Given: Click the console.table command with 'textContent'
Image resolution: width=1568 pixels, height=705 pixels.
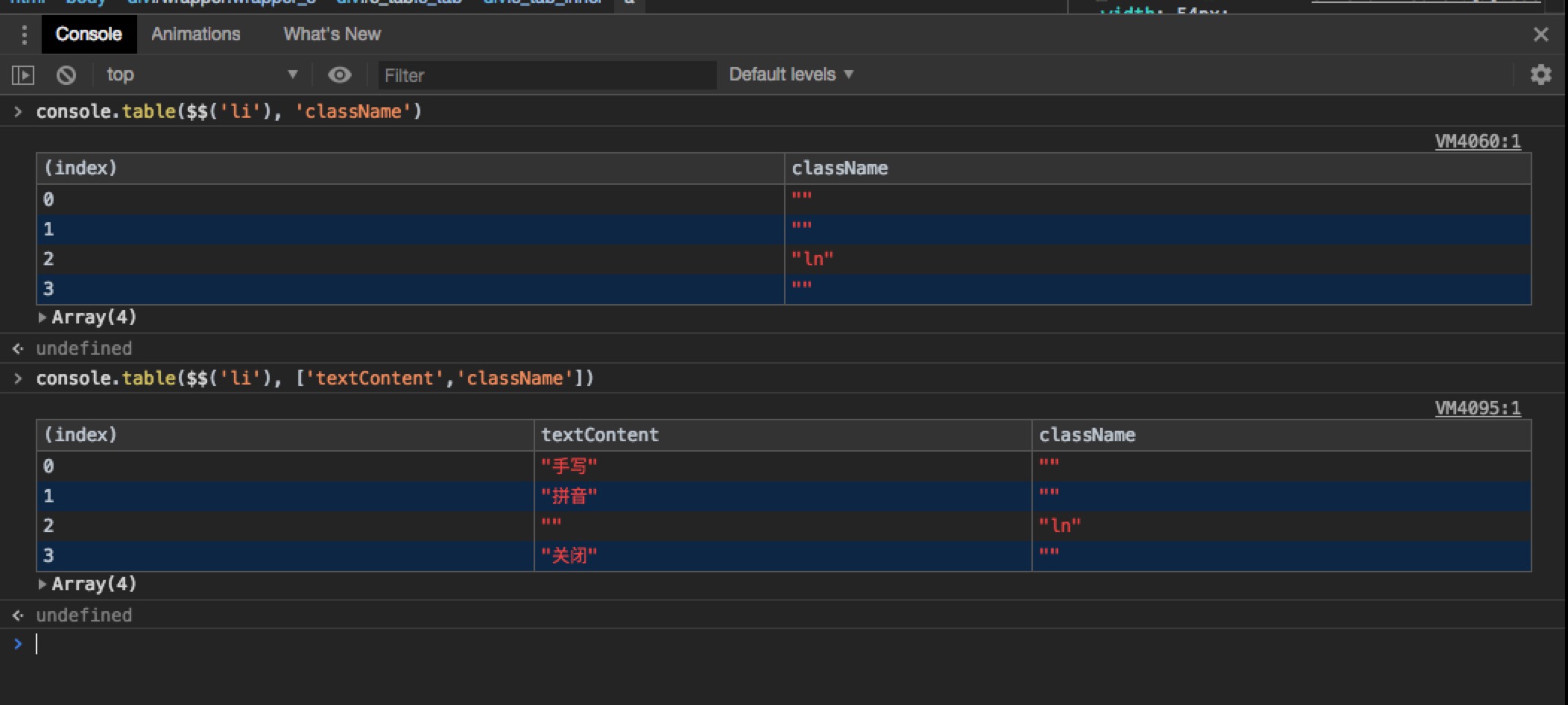Looking at the screenshot, I should pos(314,379).
